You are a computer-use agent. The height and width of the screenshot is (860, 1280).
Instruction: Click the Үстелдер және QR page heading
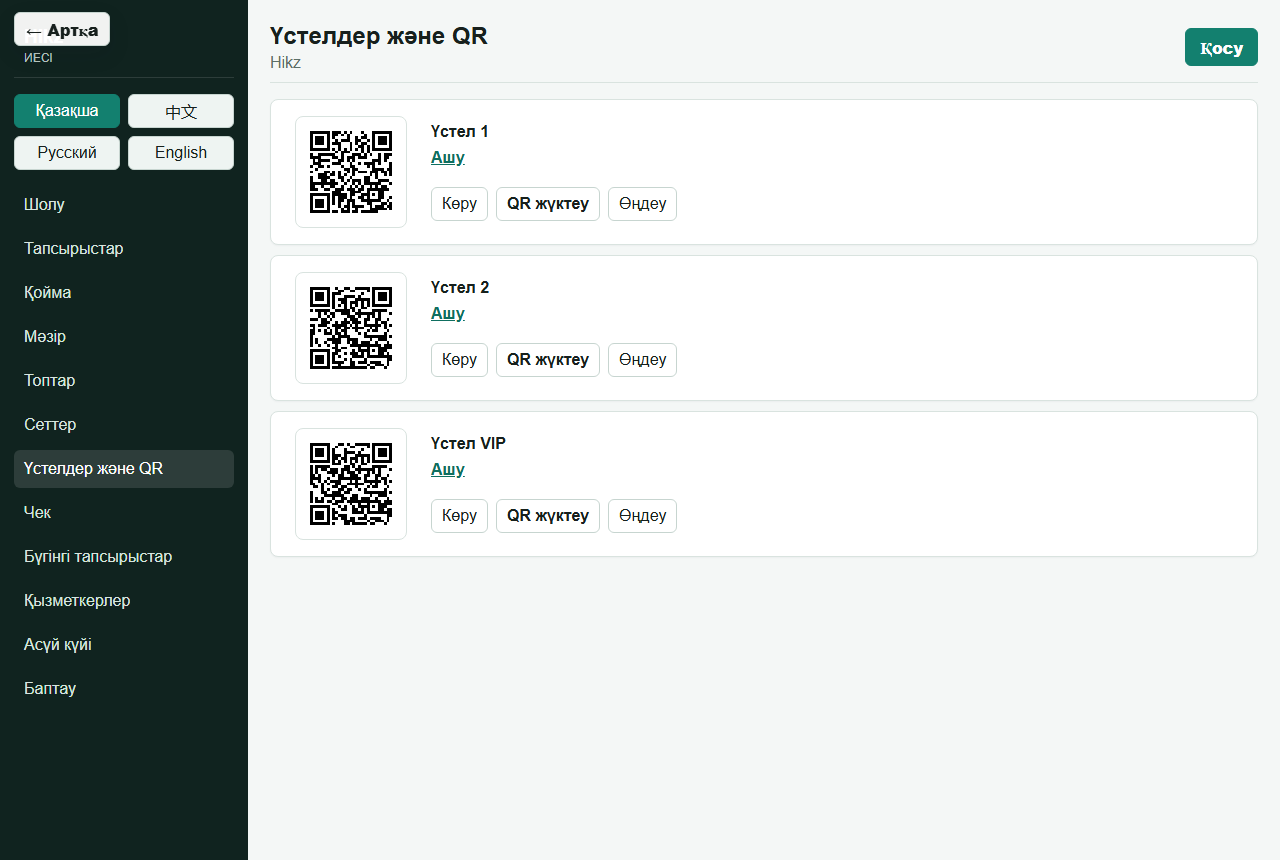(379, 36)
